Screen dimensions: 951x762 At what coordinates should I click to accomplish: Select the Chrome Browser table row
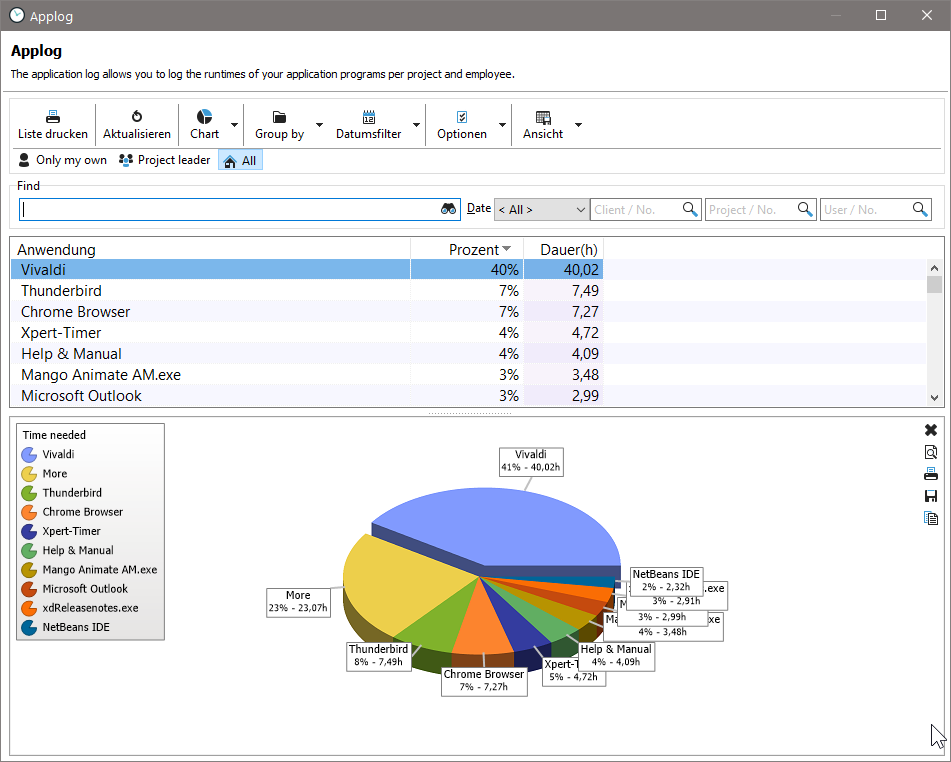click(307, 312)
